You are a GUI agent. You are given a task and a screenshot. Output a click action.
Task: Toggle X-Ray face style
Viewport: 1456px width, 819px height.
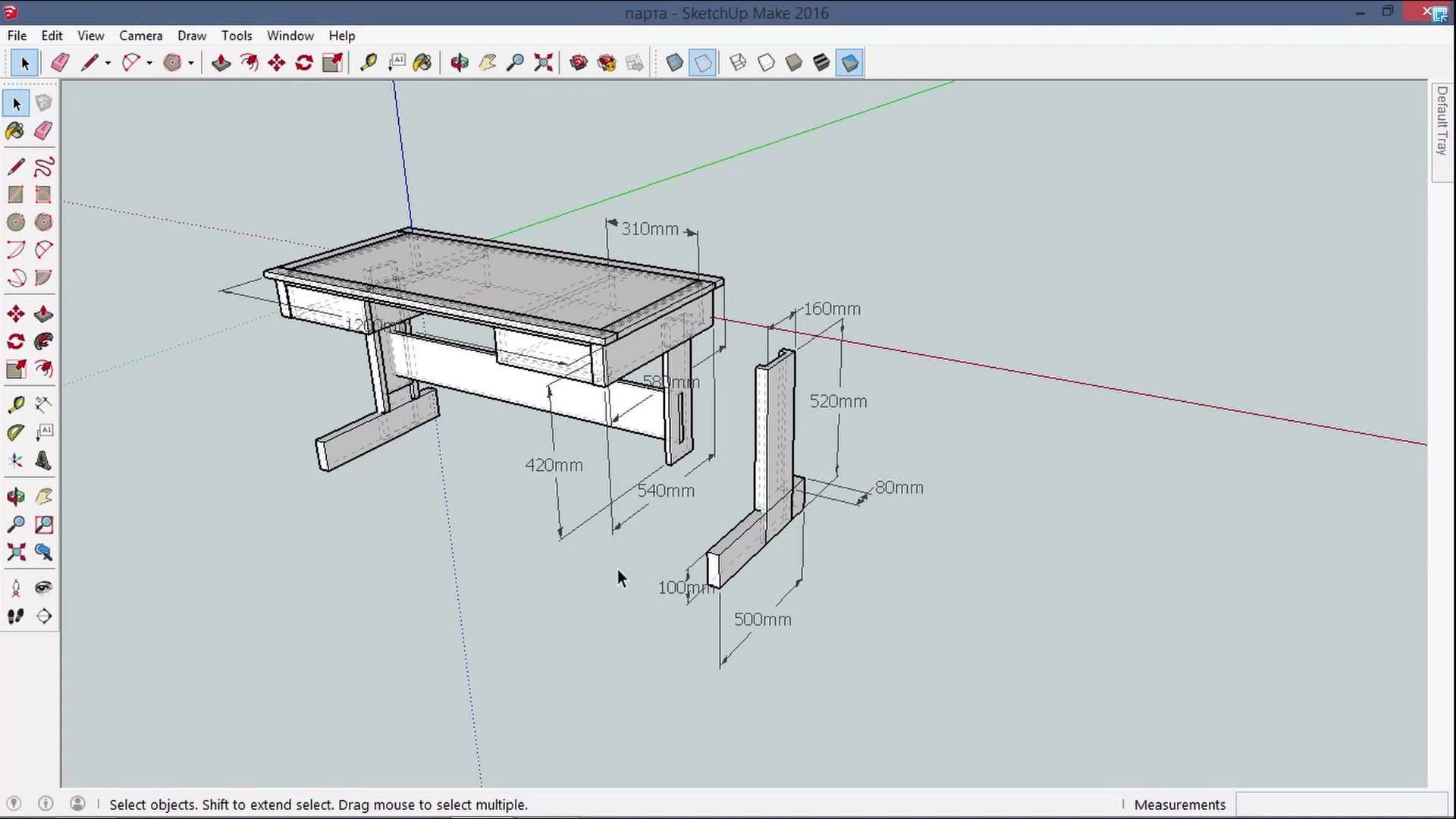[674, 63]
